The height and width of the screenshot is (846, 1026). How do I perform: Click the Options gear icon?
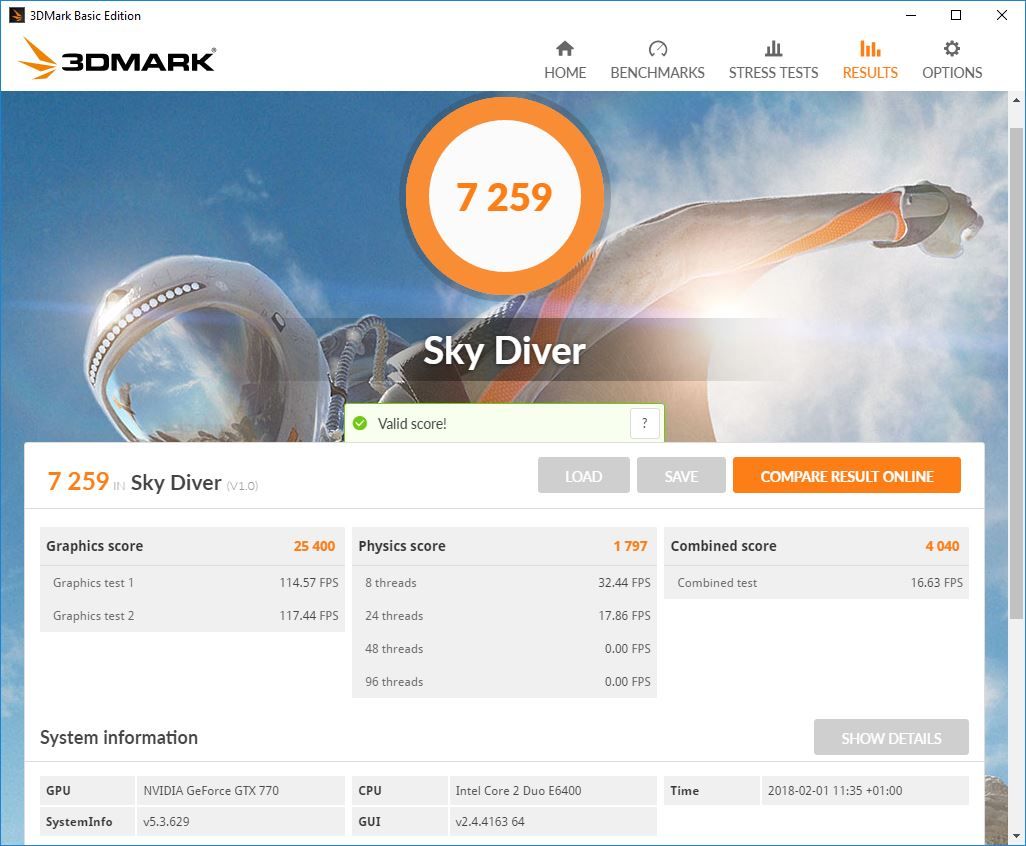952,48
